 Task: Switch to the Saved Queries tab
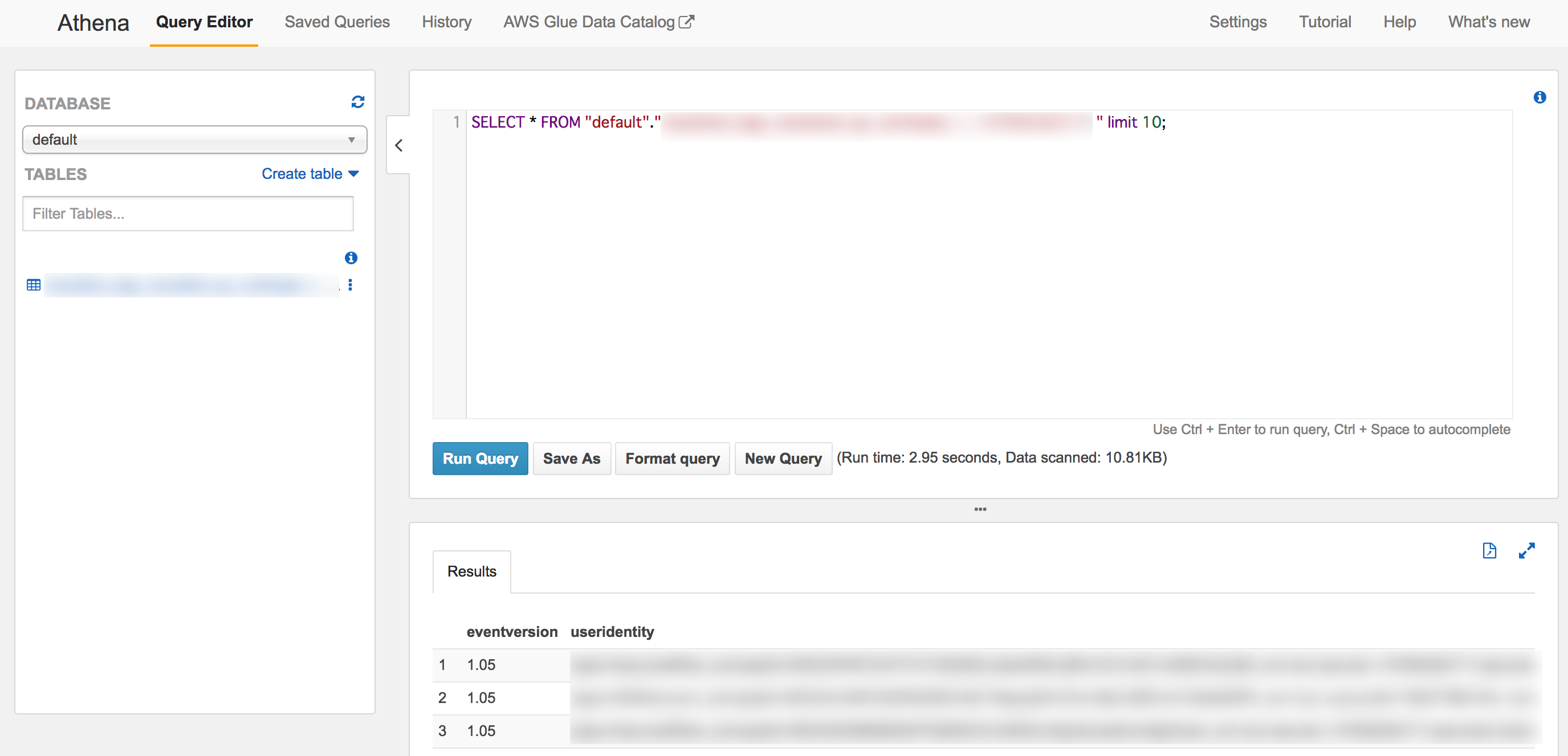337,22
